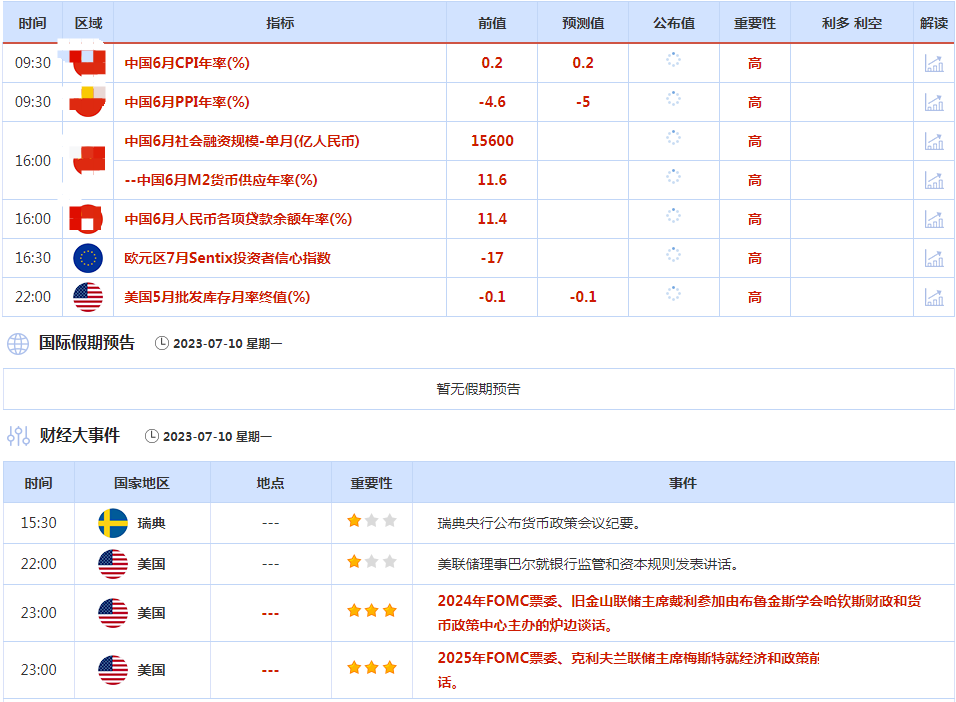Click the filter sliders icon beside 财经大事件
This screenshot has height=702, width=956.
coord(18,436)
